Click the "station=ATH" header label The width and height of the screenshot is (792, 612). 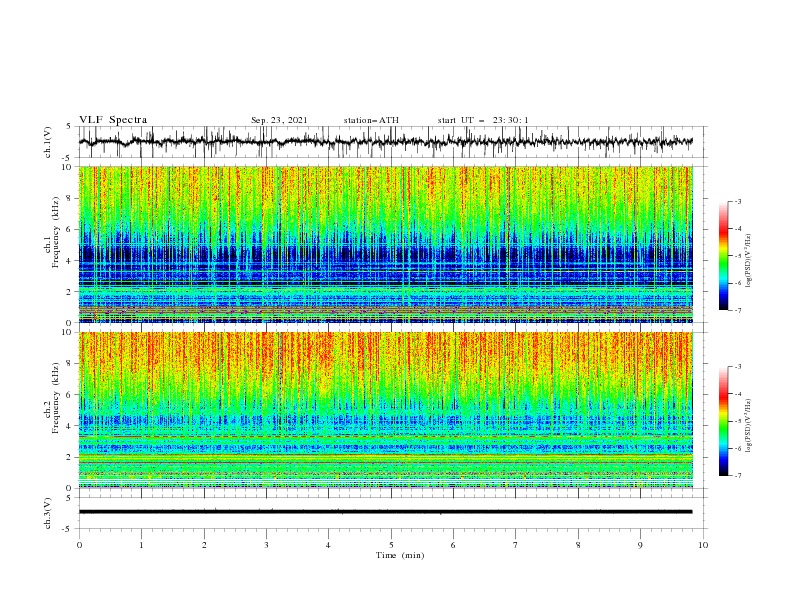(x=371, y=120)
